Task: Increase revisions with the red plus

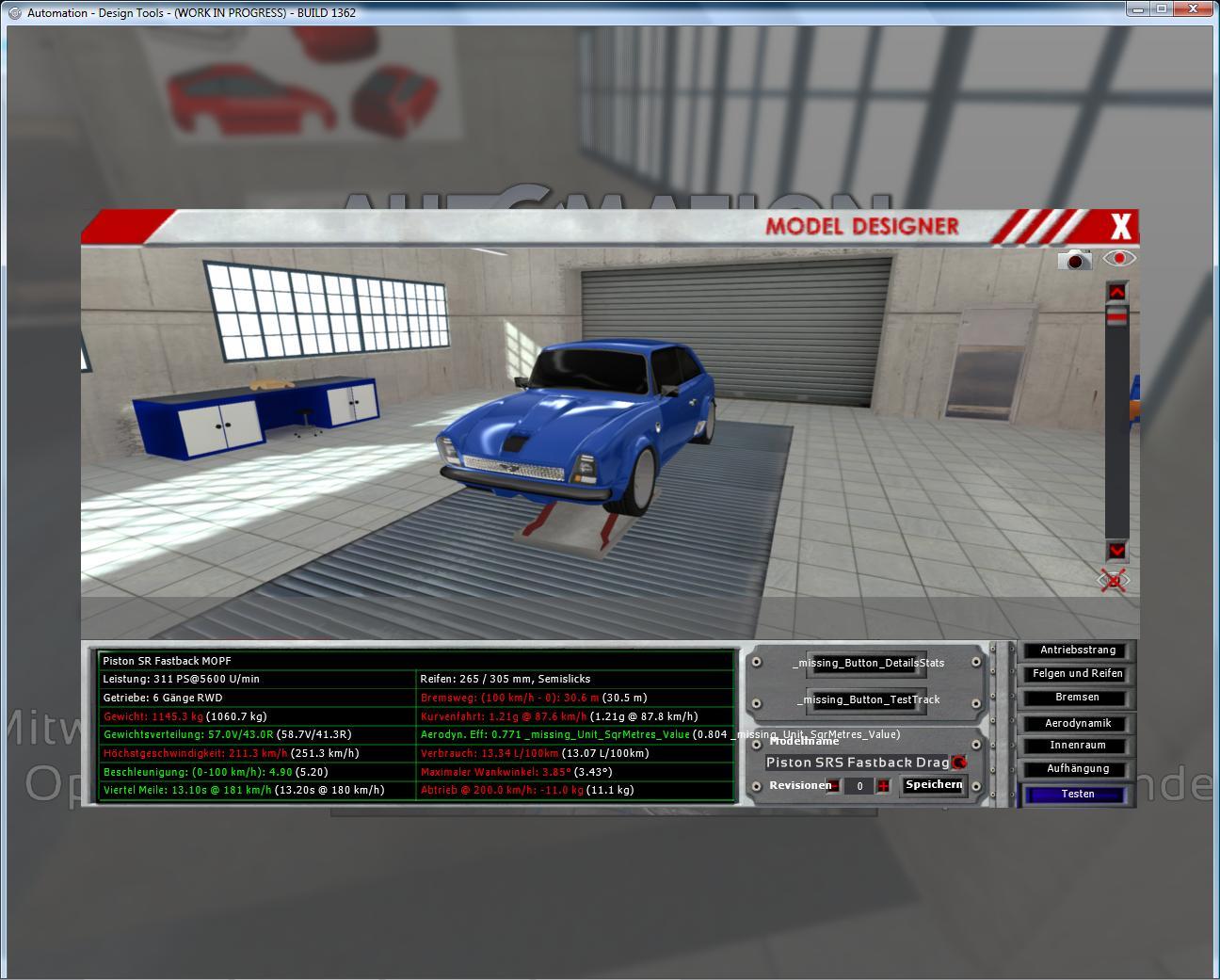Action: [883, 786]
